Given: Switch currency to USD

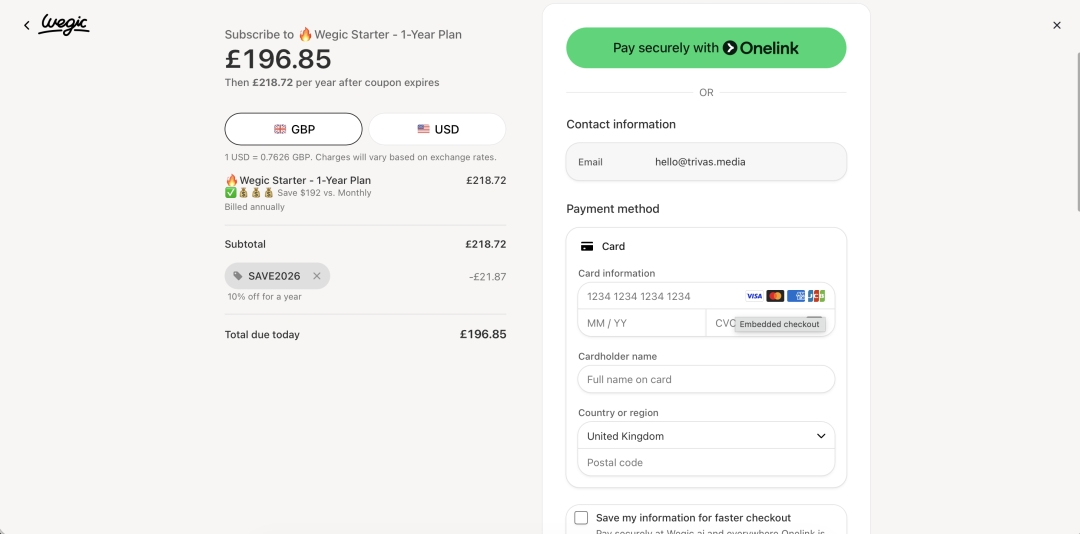Looking at the screenshot, I should pyautogui.click(x=437, y=129).
